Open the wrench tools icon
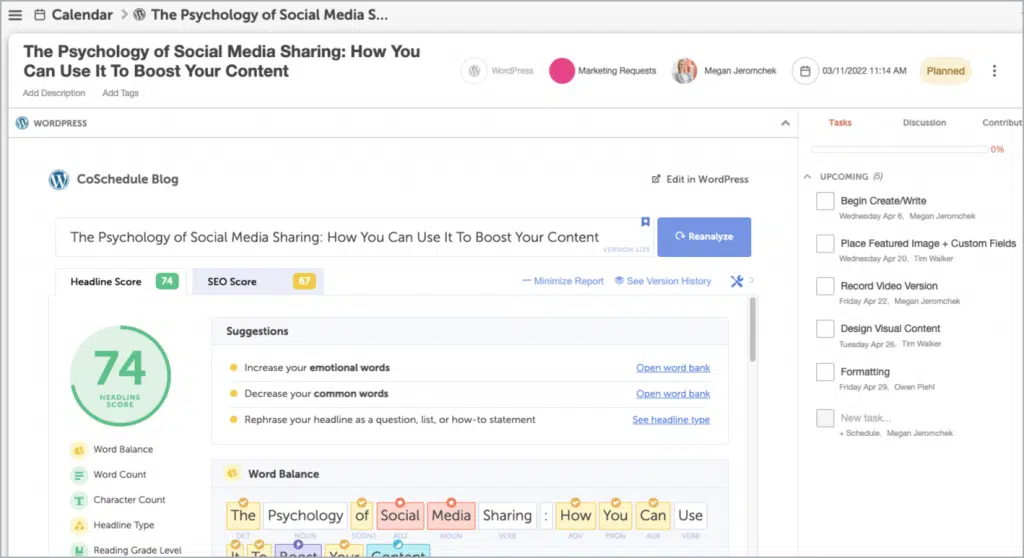 (737, 281)
